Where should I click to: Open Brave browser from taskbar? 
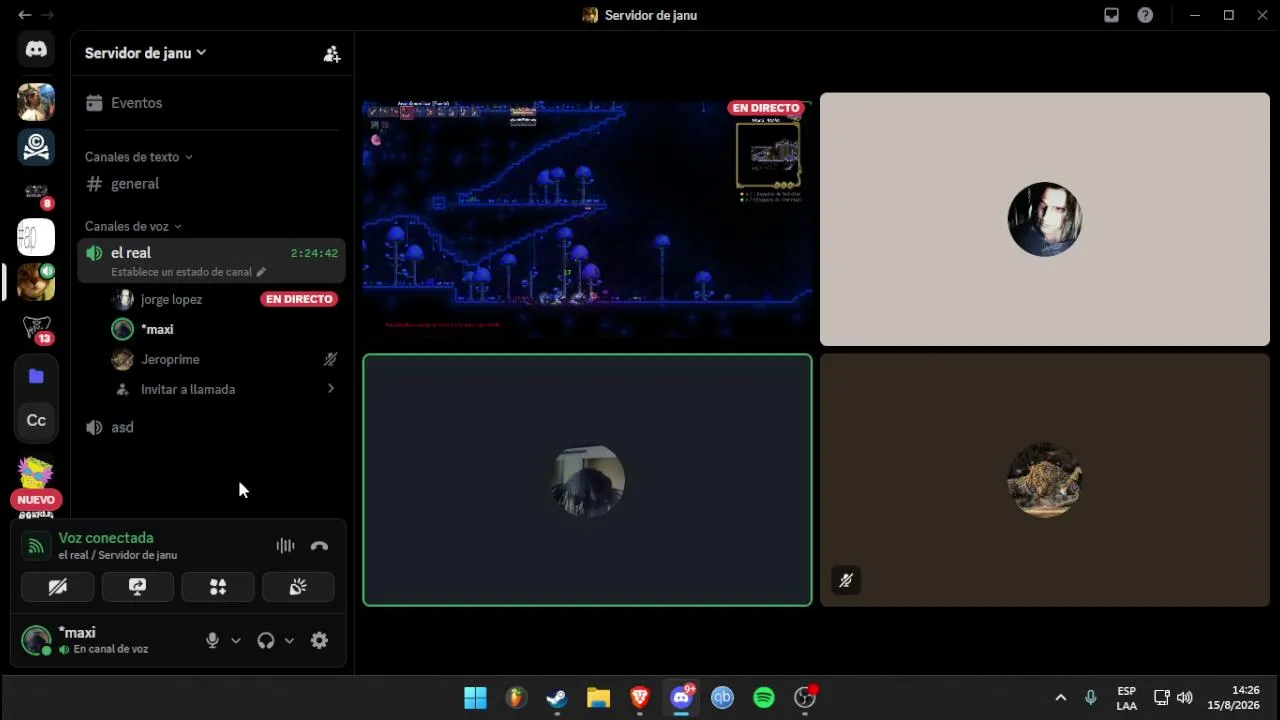tap(640, 698)
